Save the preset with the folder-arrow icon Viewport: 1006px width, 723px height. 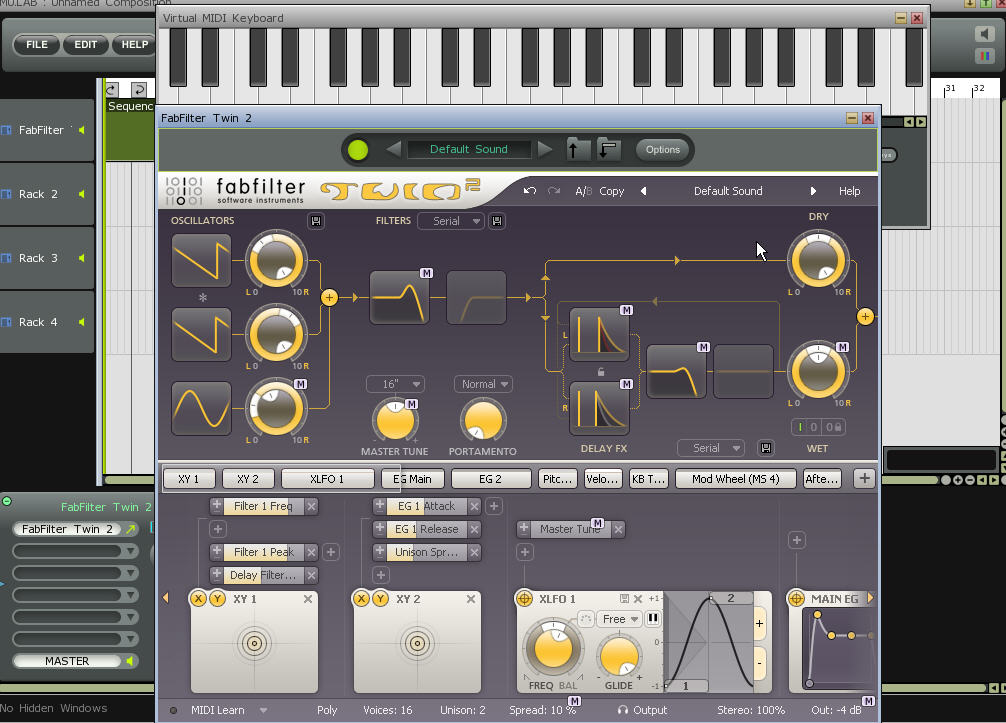pyautogui.click(x=608, y=149)
